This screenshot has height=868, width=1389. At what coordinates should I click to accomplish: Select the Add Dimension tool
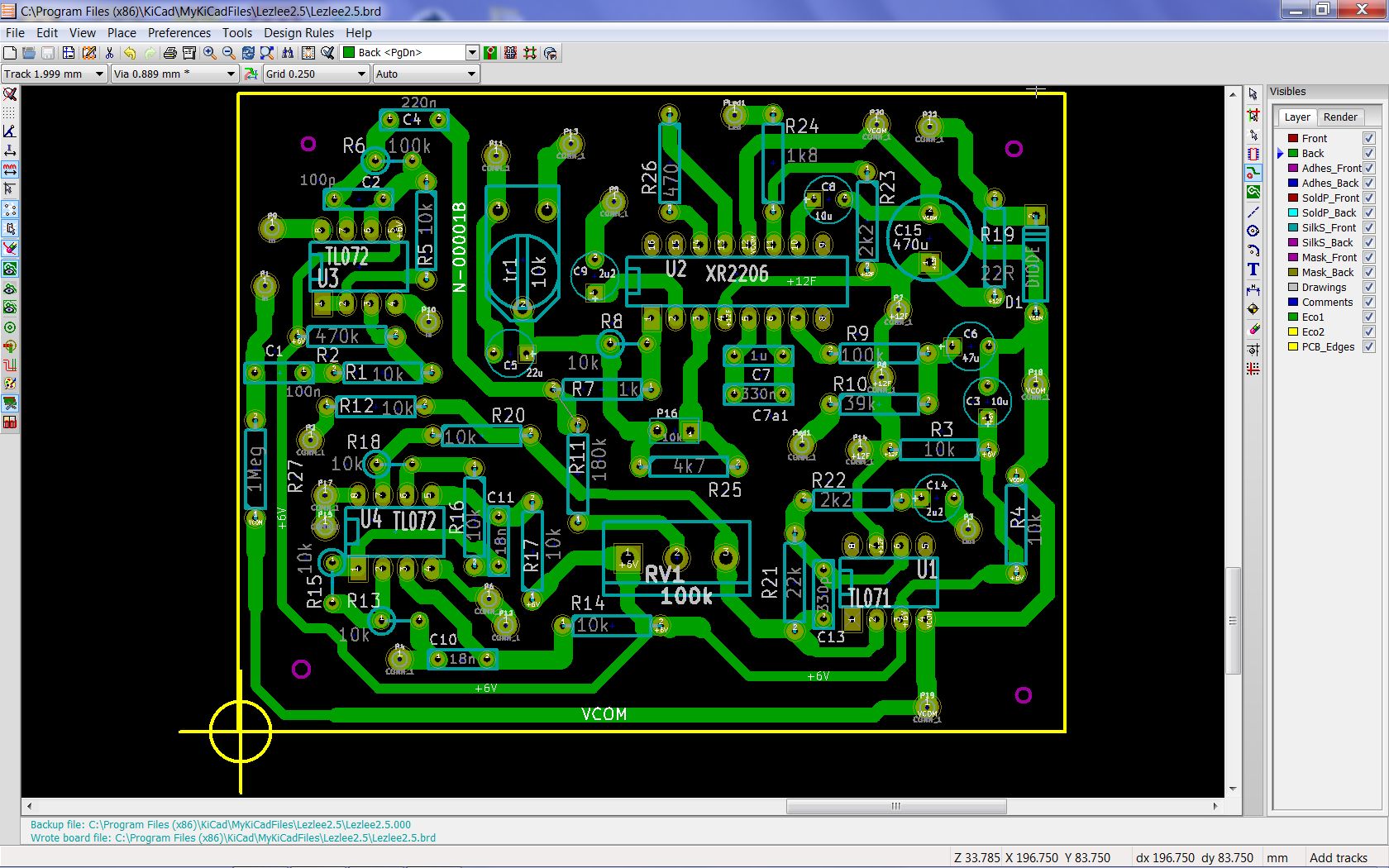1253,291
